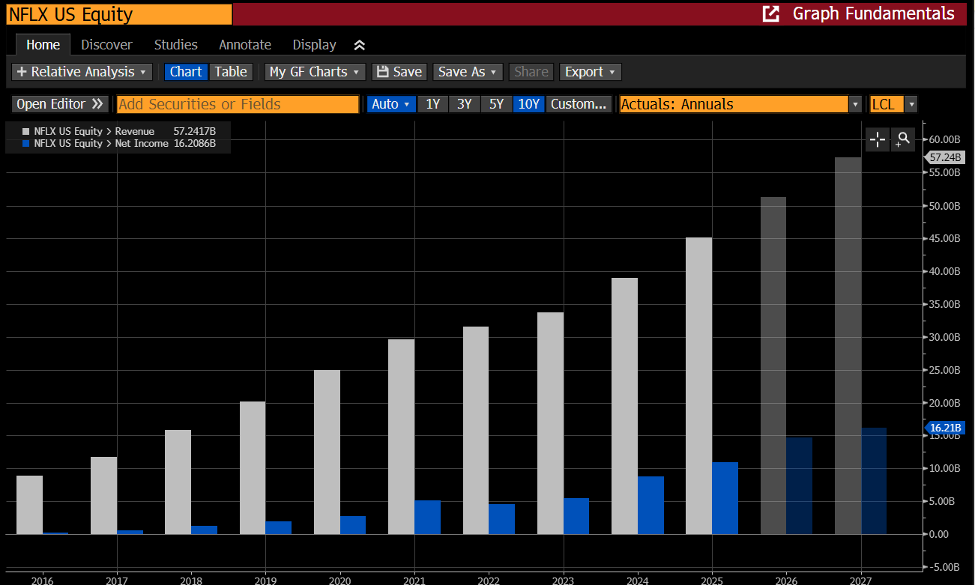Viewport: 977px width, 585px height.
Task: Collapse the ribbon with the double chevron
Action: pos(360,45)
